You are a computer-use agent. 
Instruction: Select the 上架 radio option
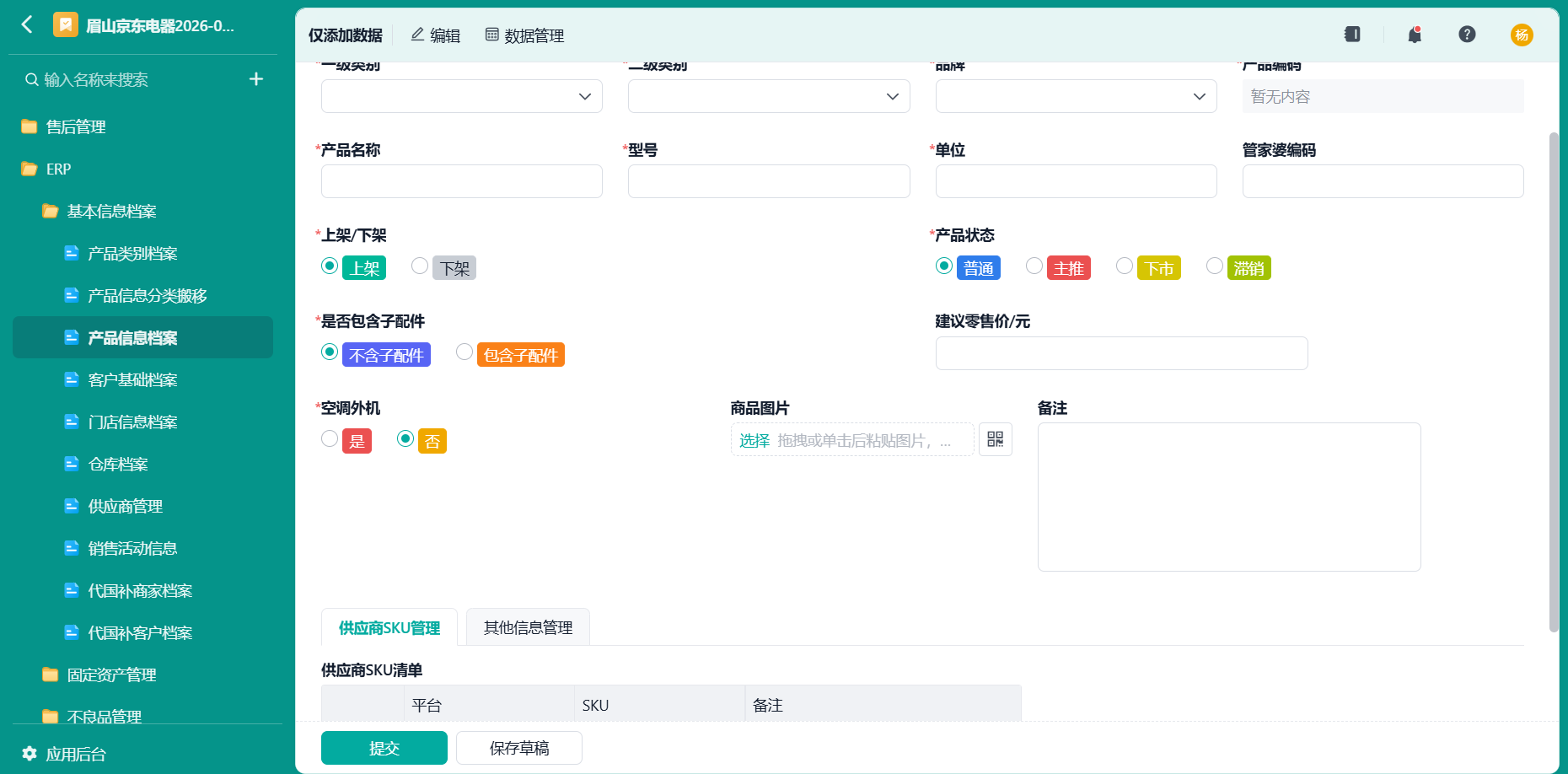(x=330, y=266)
